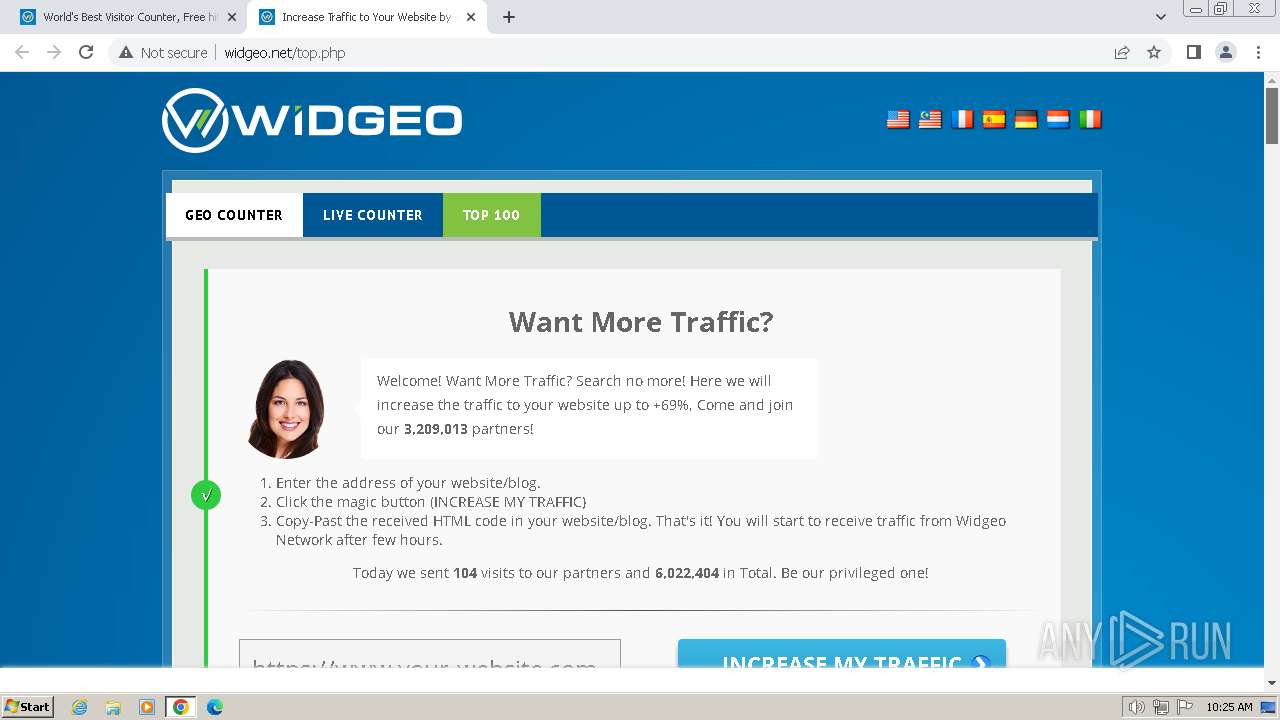
Task: Click the green checkmark circle icon
Action: tap(206, 495)
